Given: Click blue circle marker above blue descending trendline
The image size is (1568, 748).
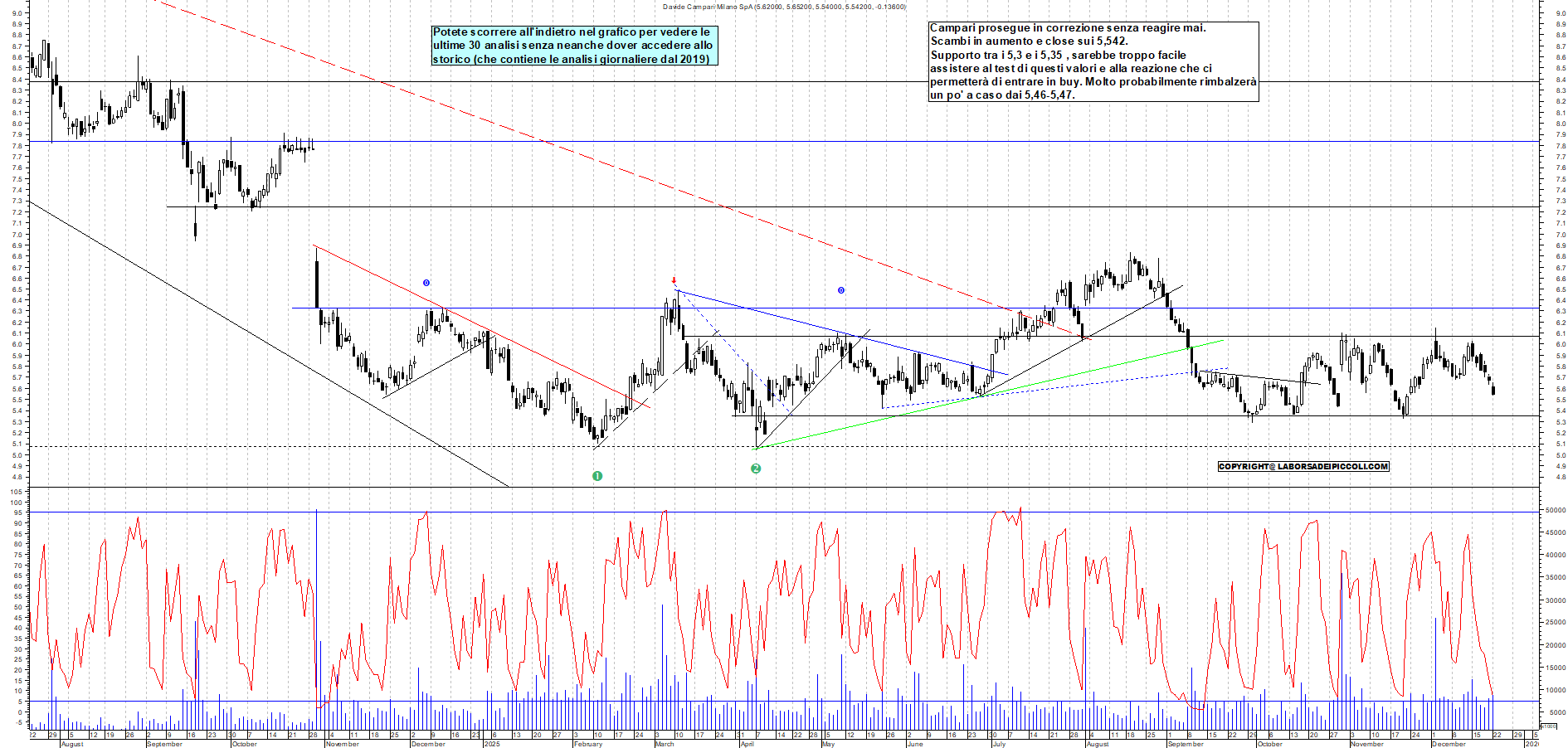Looking at the screenshot, I should click(840, 290).
